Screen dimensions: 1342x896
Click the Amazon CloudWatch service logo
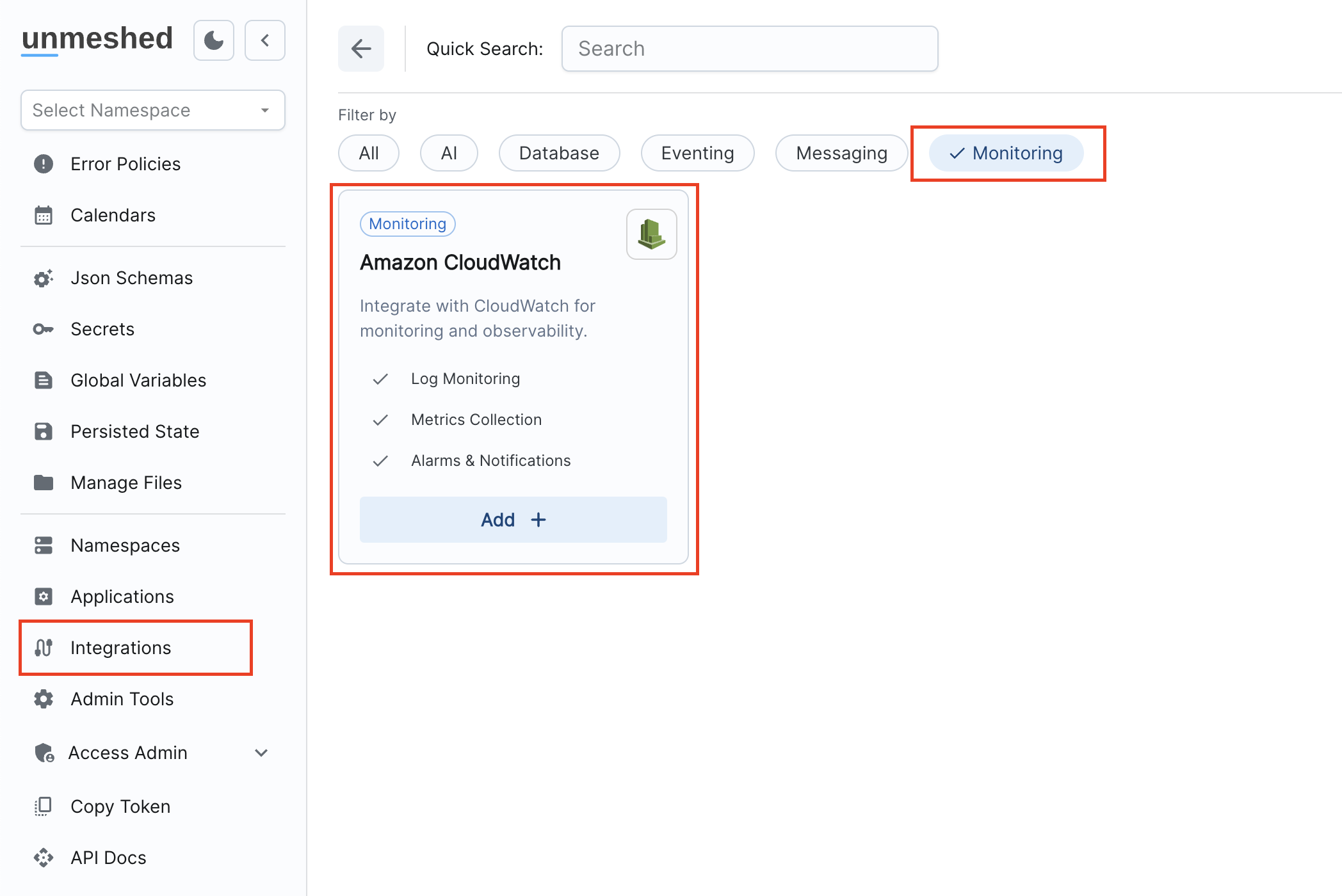(x=651, y=234)
